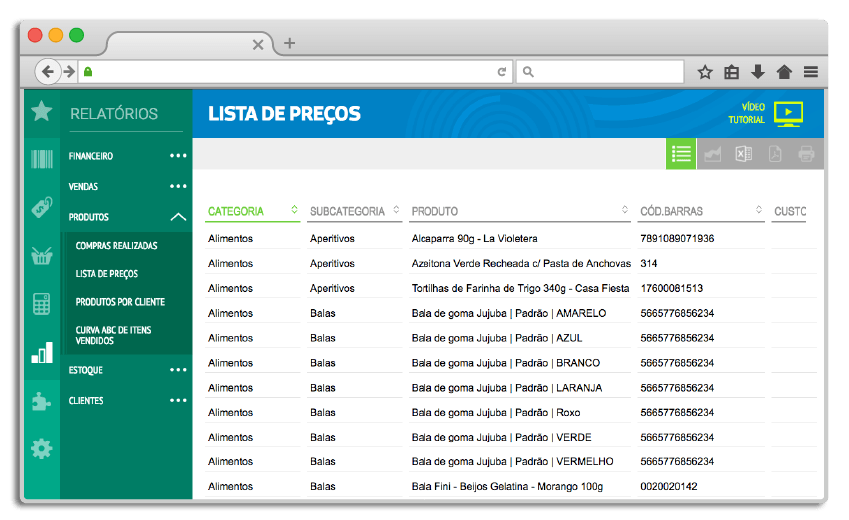The height and width of the screenshot is (520, 849).
Task: Close the current browser tab
Action: (258, 44)
